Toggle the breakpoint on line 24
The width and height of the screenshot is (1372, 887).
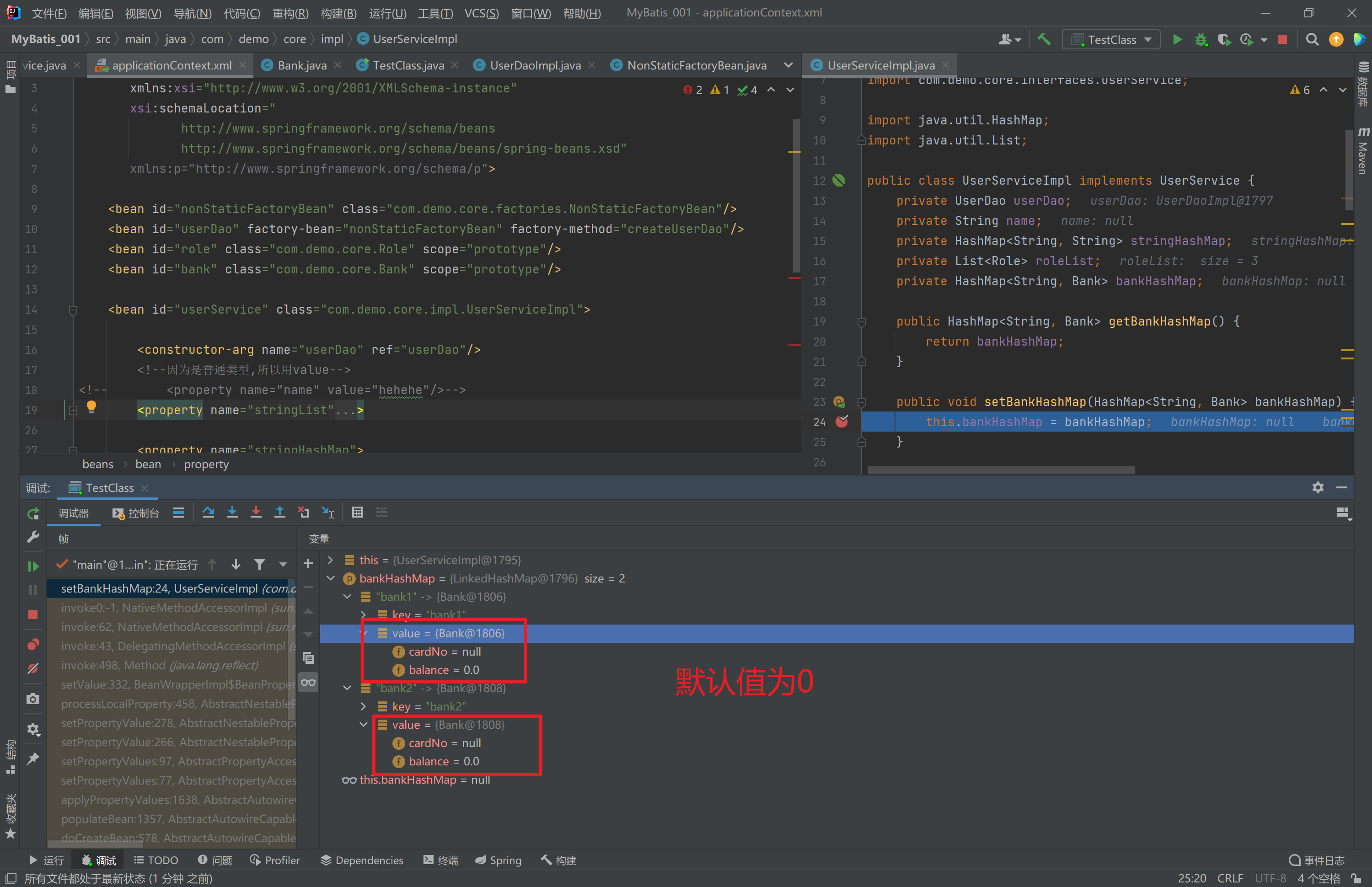pyautogui.click(x=841, y=422)
